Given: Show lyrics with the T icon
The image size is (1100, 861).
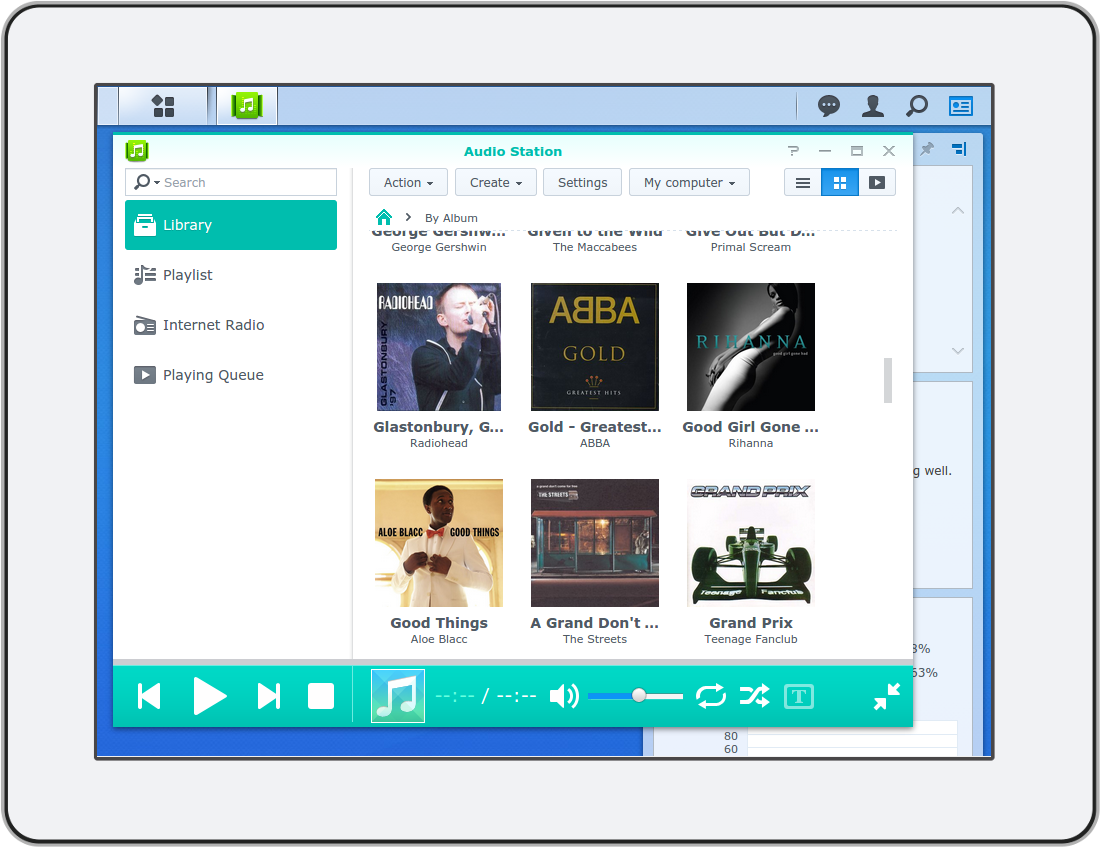Looking at the screenshot, I should click(798, 697).
